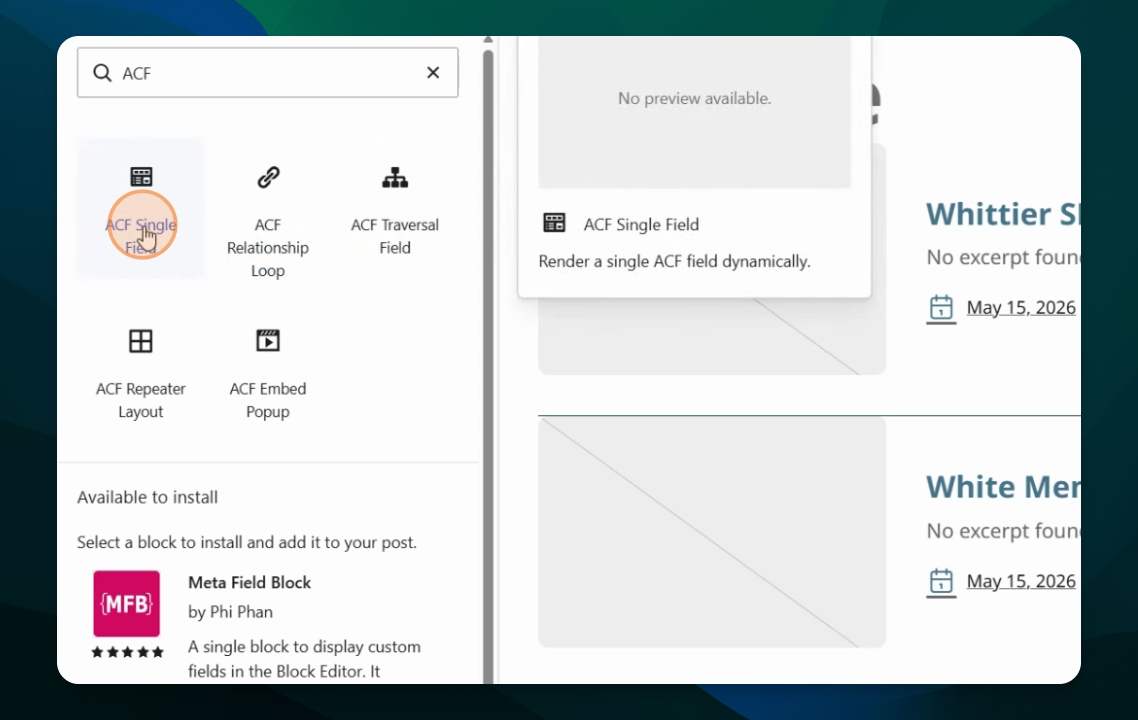
Task: Select the Whittier featured image placeholder
Action: (712, 335)
